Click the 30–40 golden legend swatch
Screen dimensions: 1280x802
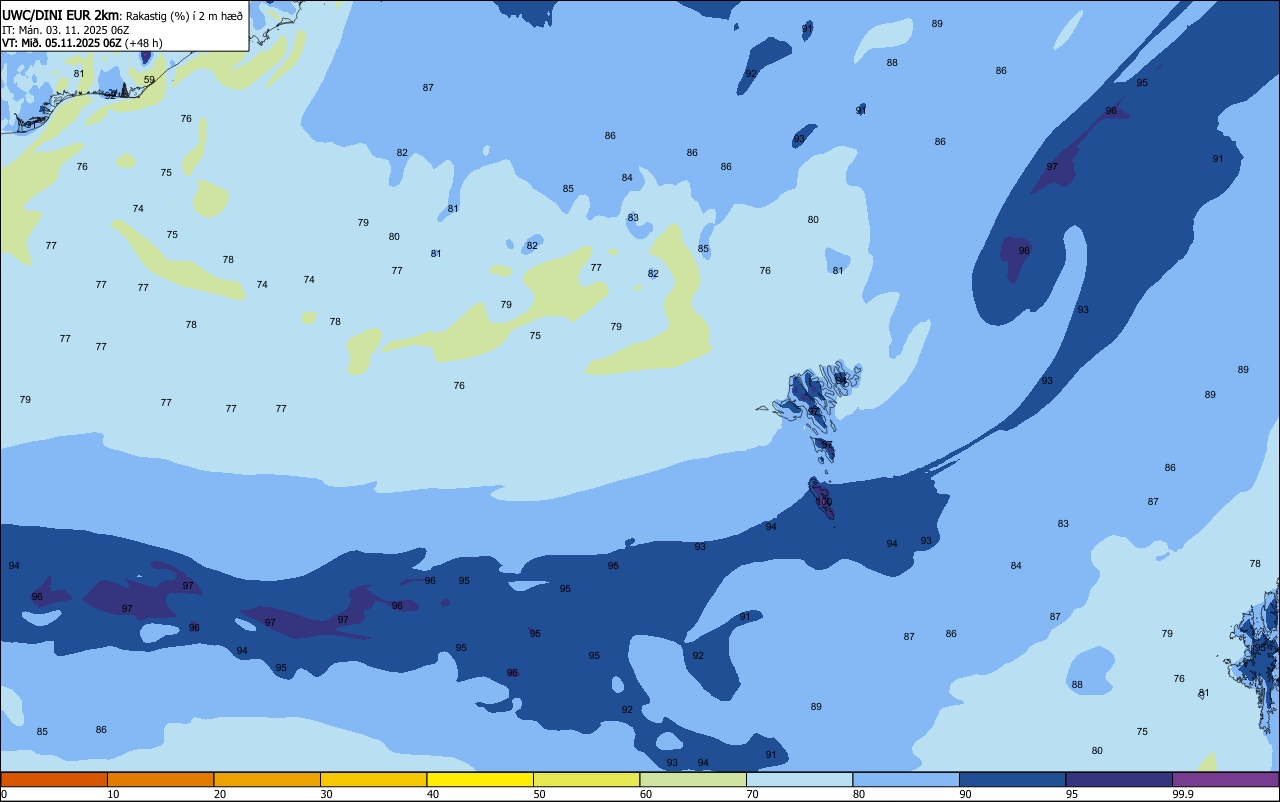pos(373,780)
